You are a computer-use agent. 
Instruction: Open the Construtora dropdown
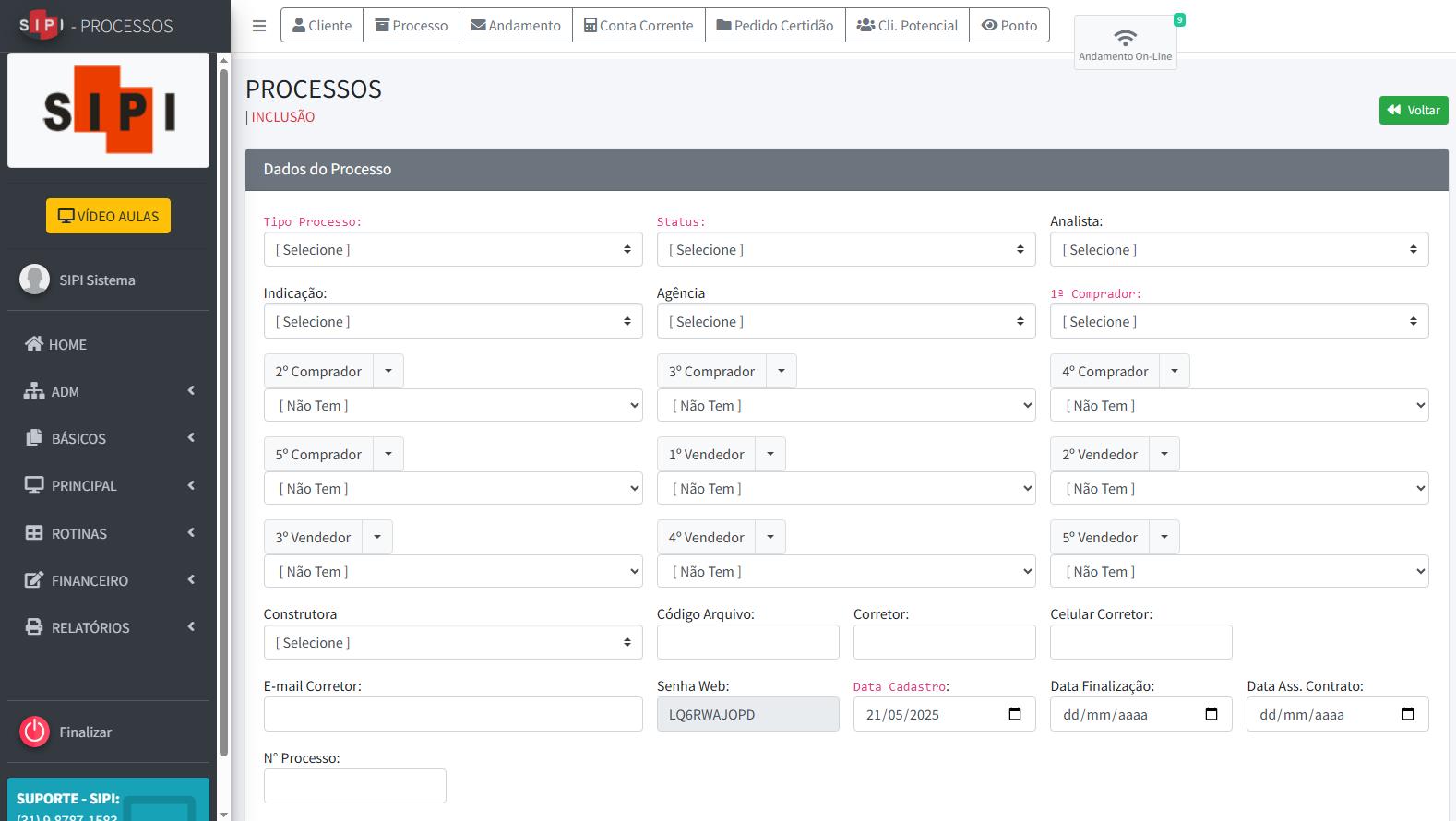(x=453, y=642)
